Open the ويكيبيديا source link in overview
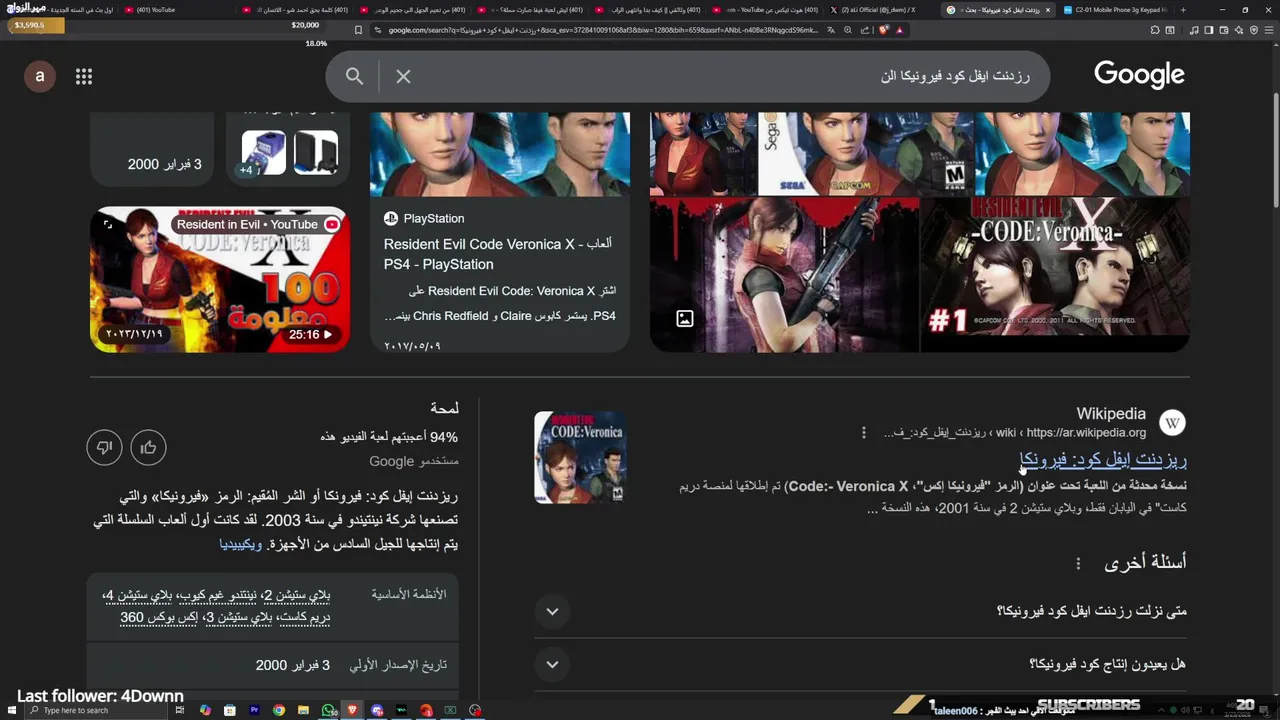1280x720 pixels. 241,544
